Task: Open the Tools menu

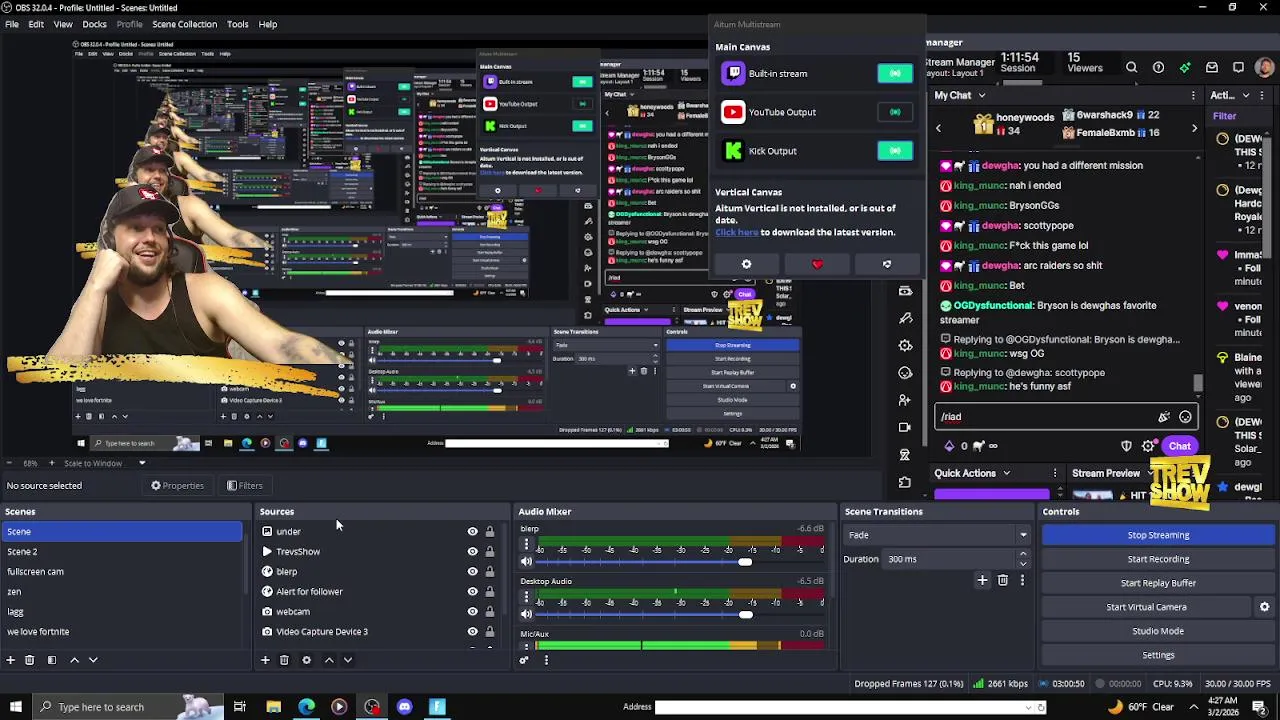Action: pos(237,24)
